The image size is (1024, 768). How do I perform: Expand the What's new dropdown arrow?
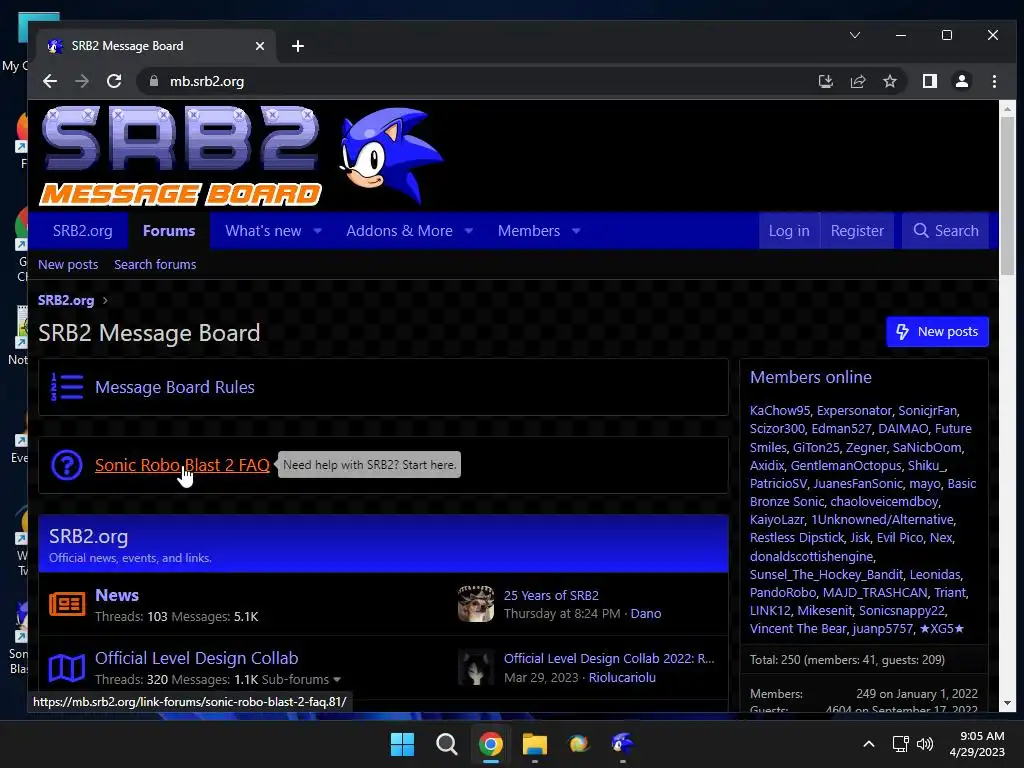(317, 231)
